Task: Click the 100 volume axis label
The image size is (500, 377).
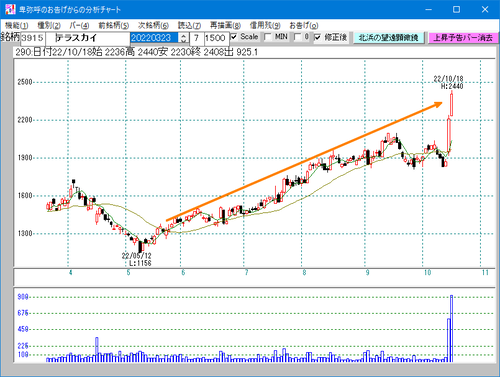Action: [23, 355]
